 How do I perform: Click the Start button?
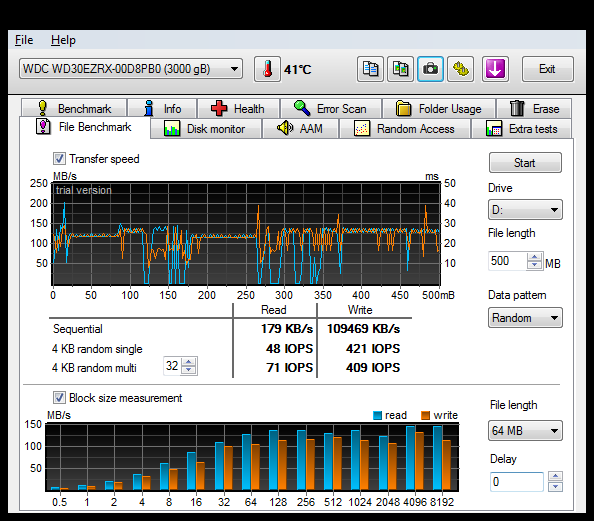[x=525, y=163]
